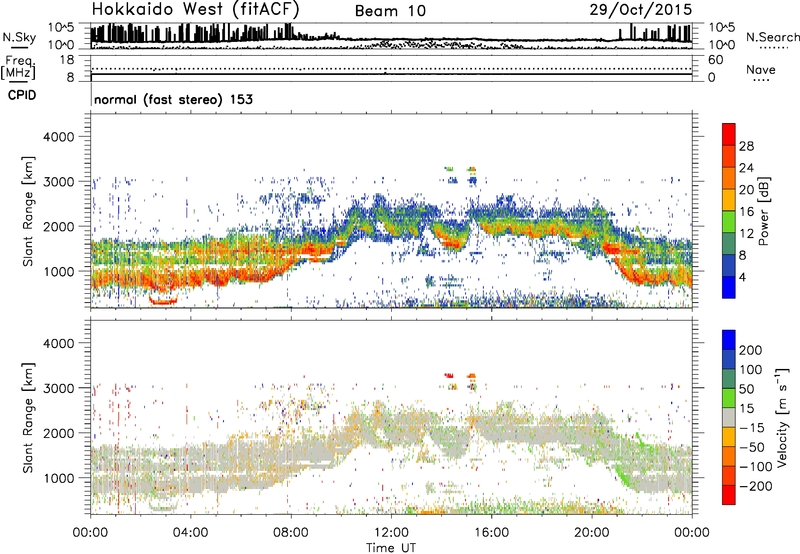Click the 'Beam 10' label
The image size is (800, 554).
click(x=390, y=11)
